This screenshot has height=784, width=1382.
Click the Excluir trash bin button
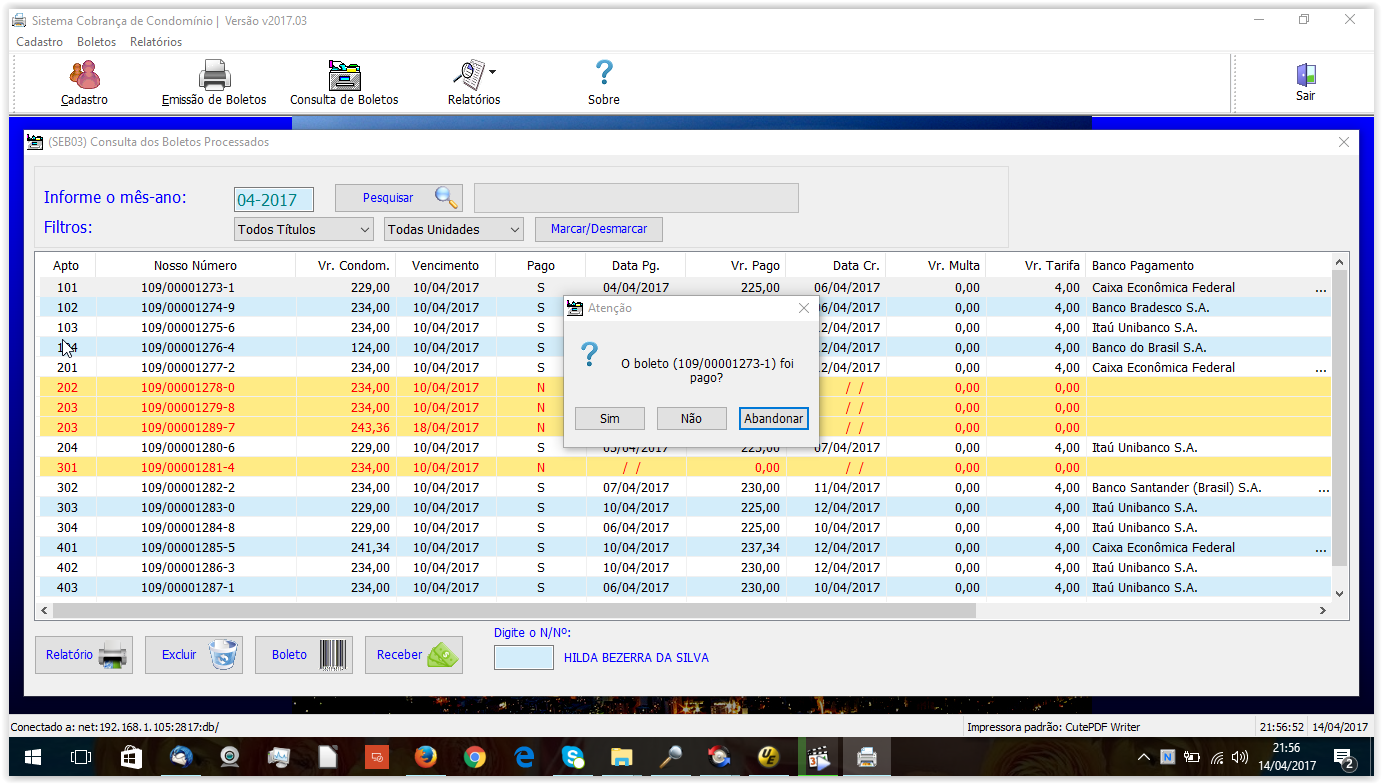tap(193, 655)
